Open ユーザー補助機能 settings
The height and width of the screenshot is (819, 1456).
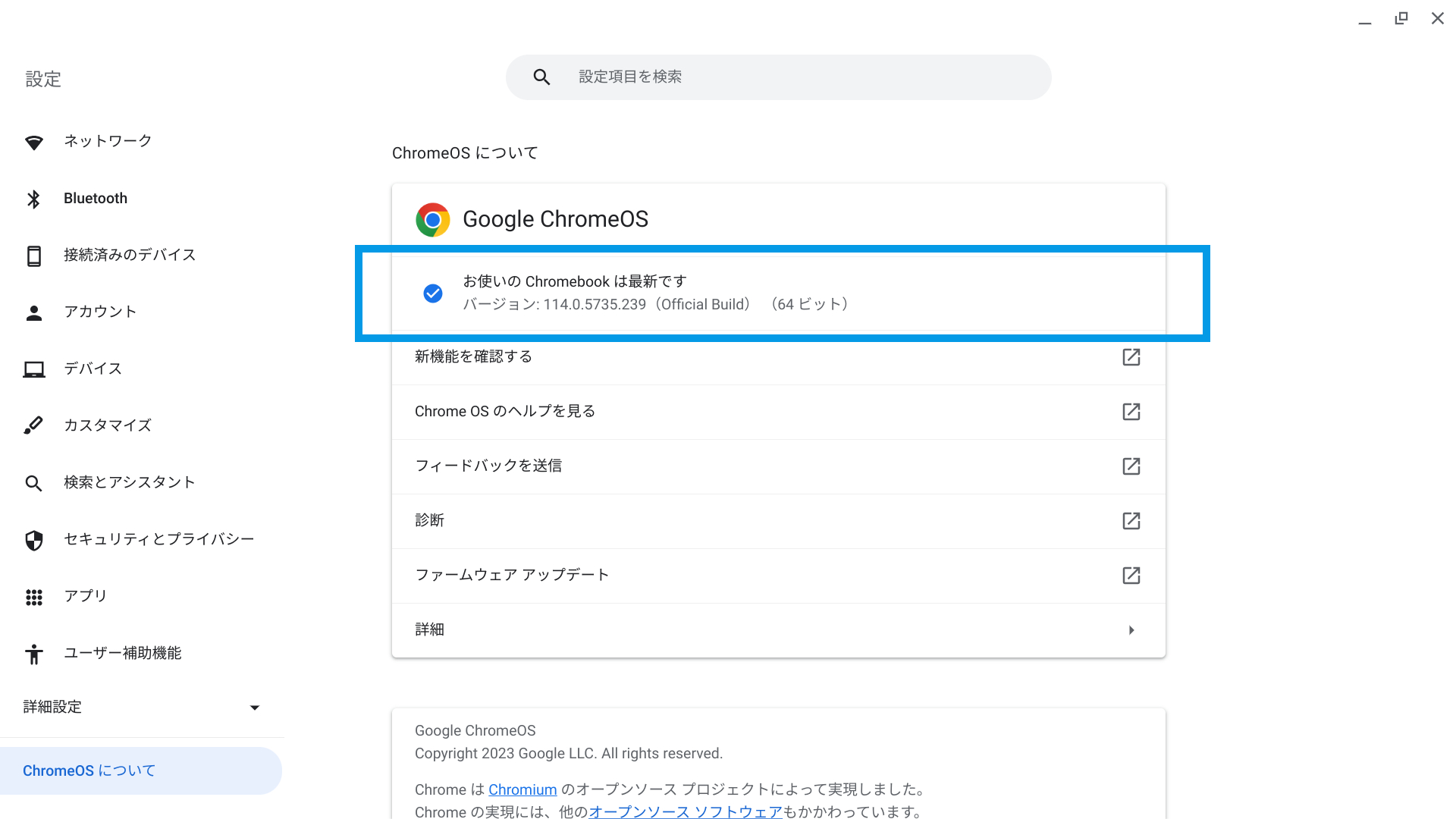[142, 653]
